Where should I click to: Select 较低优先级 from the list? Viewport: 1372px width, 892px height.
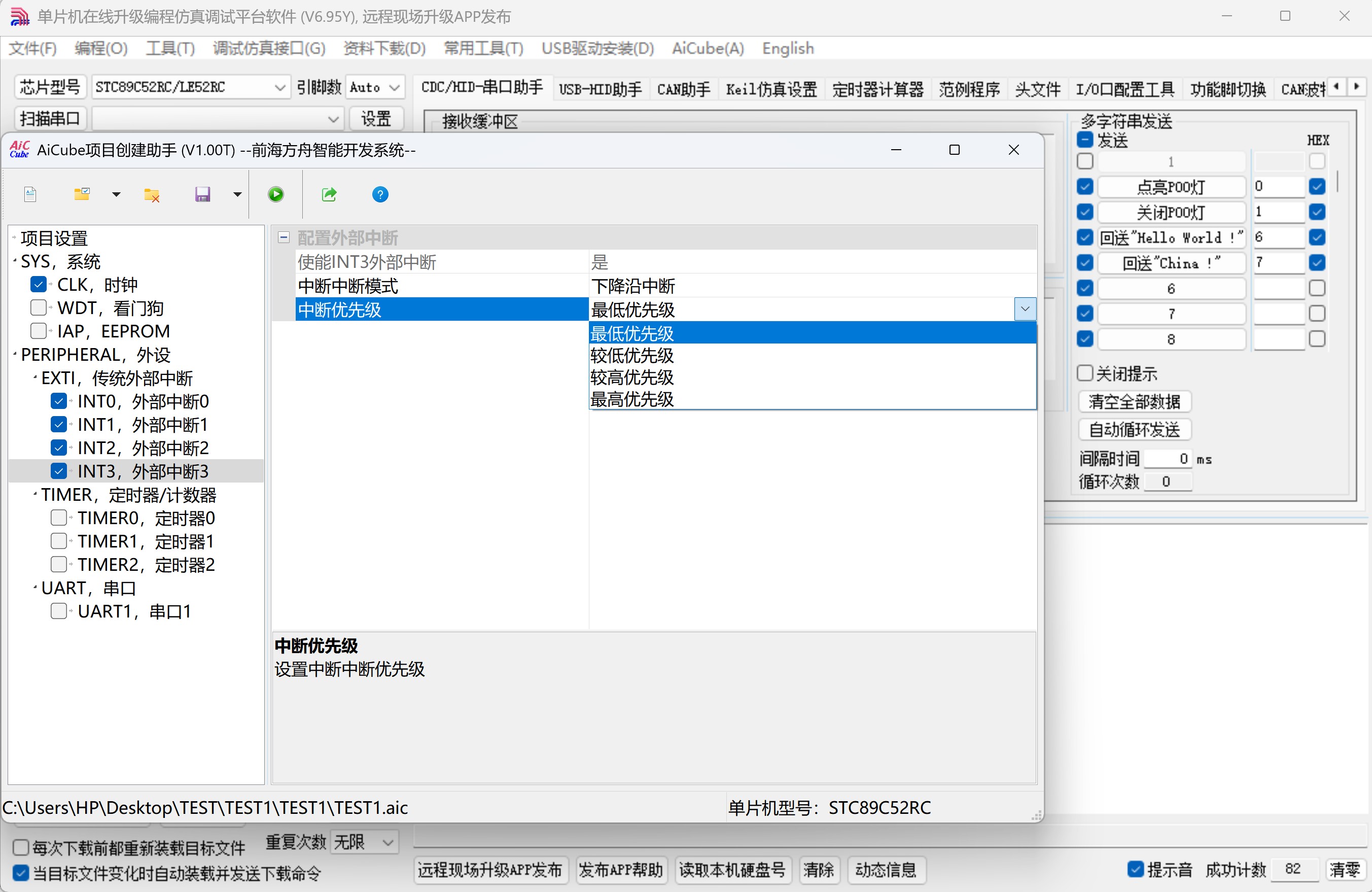coord(812,355)
